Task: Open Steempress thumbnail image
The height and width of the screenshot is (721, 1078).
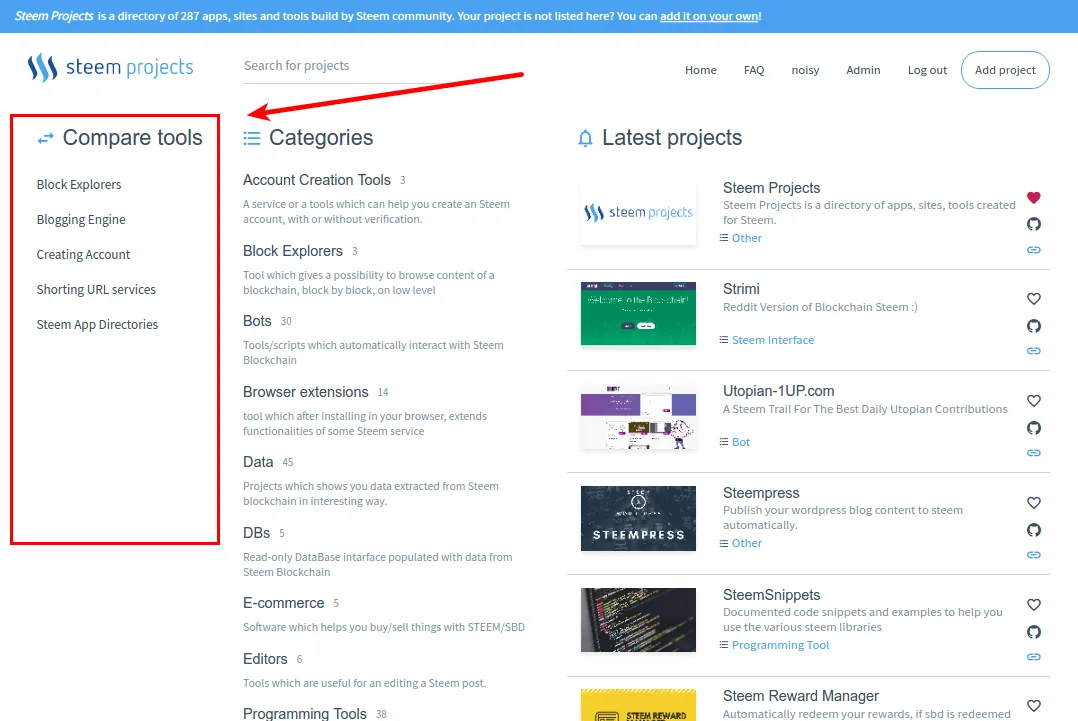Action: [638, 518]
